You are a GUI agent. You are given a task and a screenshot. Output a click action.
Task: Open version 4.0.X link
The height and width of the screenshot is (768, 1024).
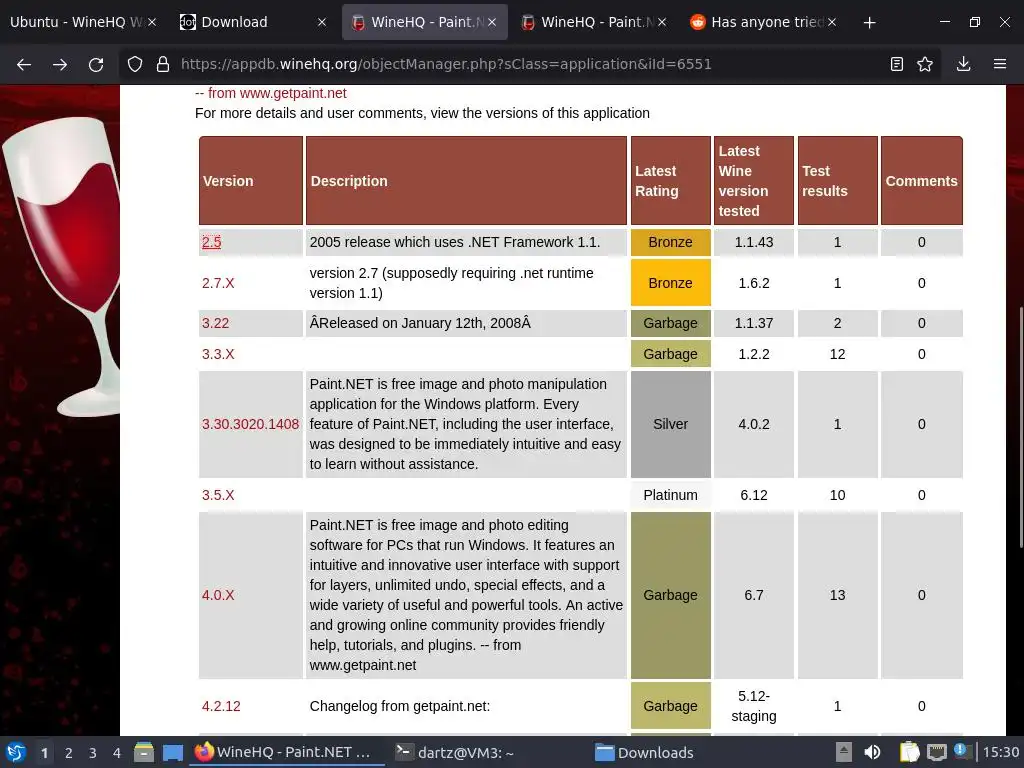[x=218, y=596]
